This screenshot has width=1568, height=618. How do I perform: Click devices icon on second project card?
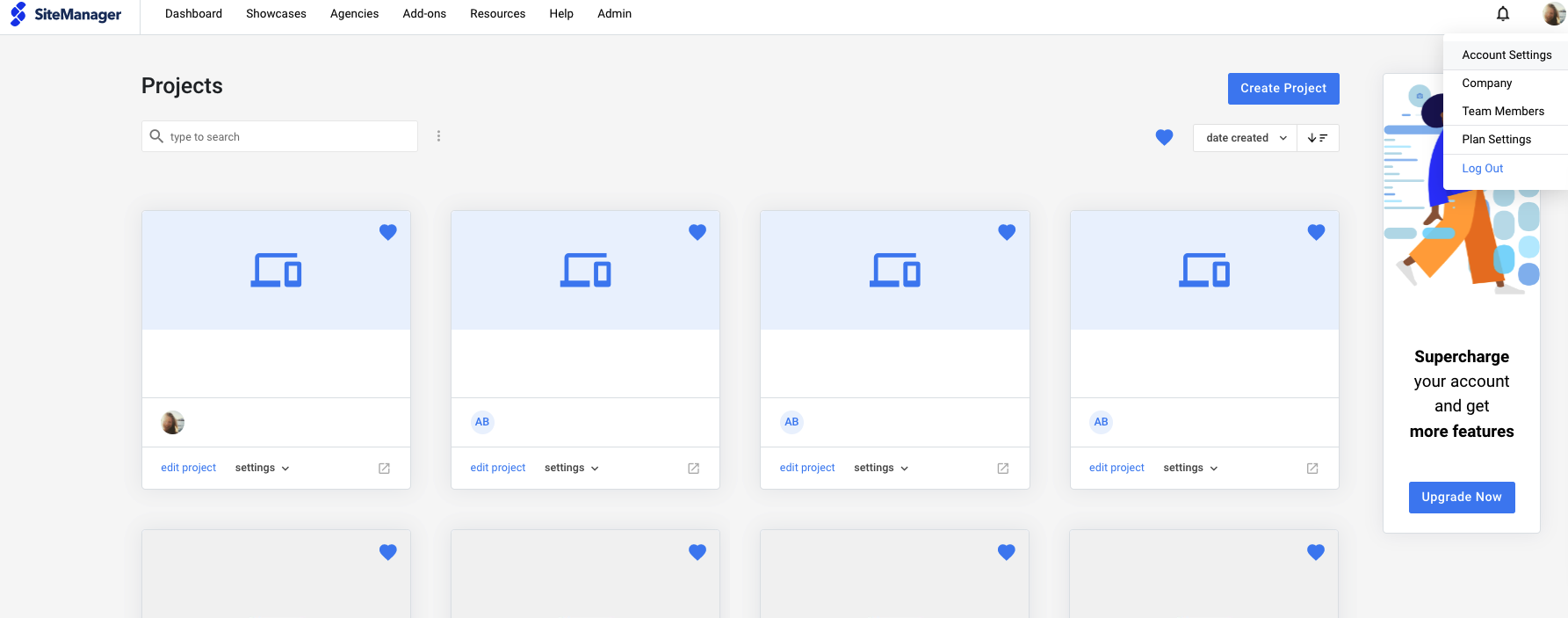point(586,270)
